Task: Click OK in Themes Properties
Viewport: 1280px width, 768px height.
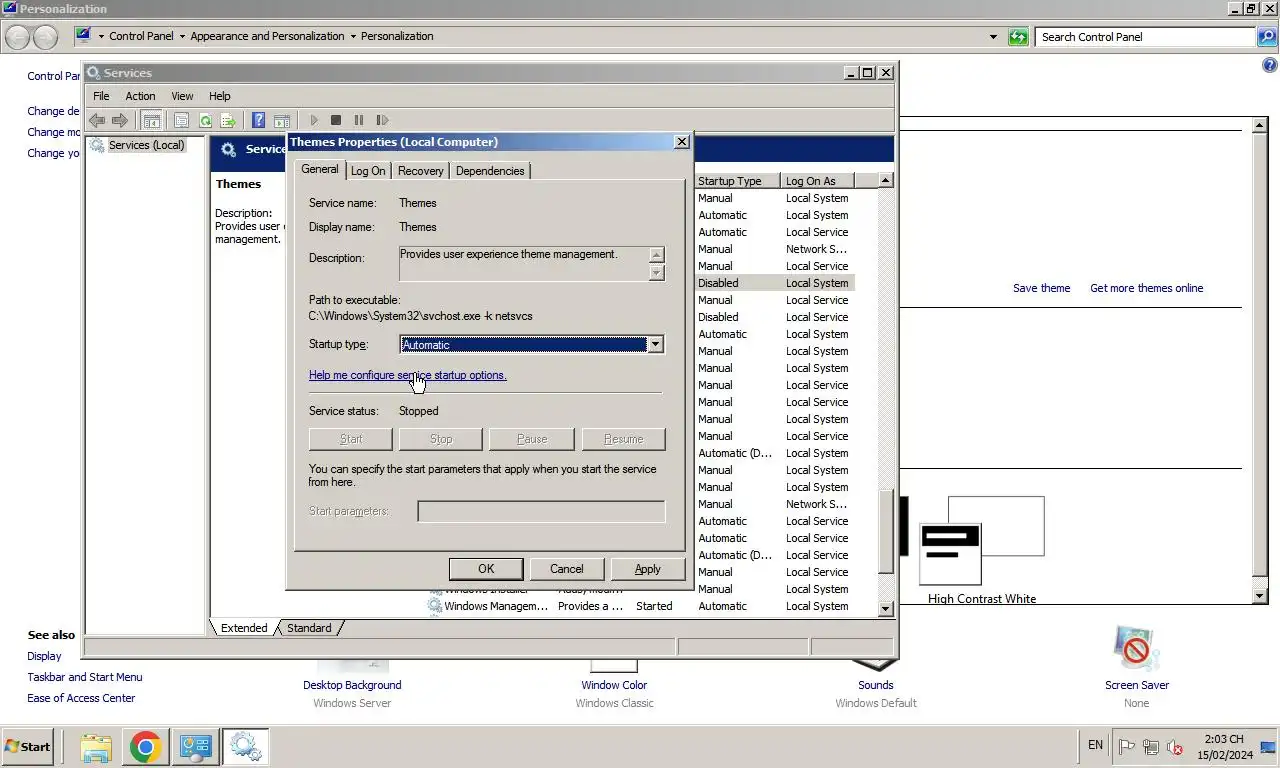Action: click(x=486, y=569)
